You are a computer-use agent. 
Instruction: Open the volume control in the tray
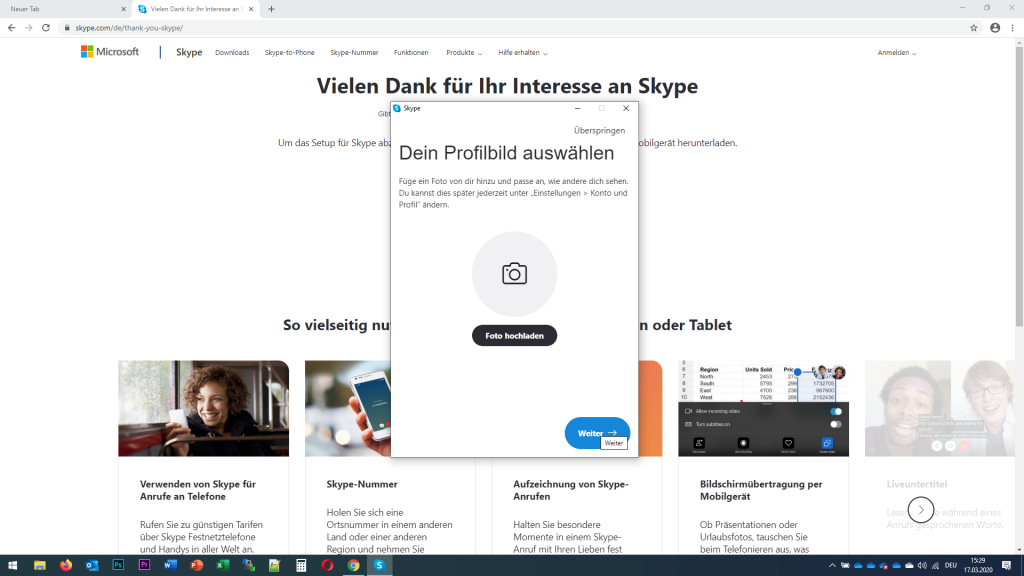pos(922,566)
